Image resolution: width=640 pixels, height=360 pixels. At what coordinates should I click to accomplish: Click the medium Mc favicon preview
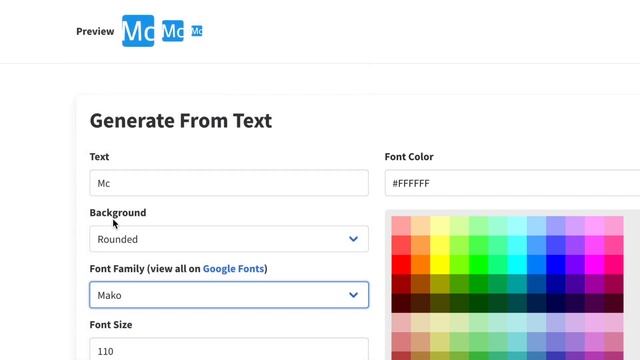173,31
